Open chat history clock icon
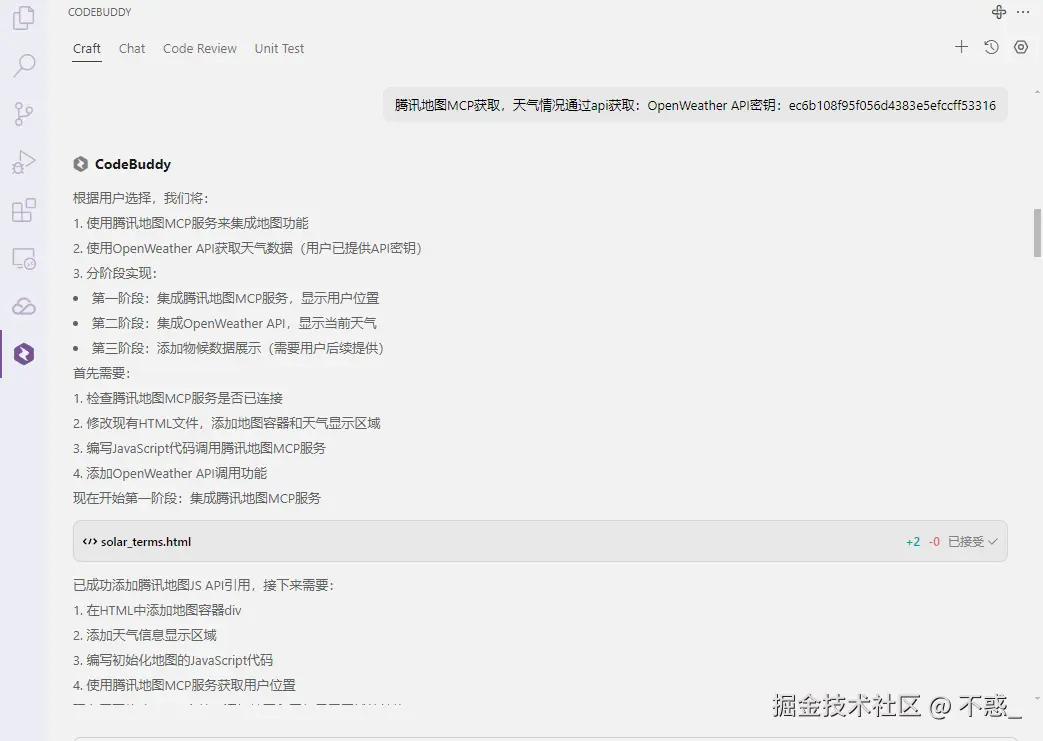Image resolution: width=1043 pixels, height=741 pixels. click(x=991, y=47)
